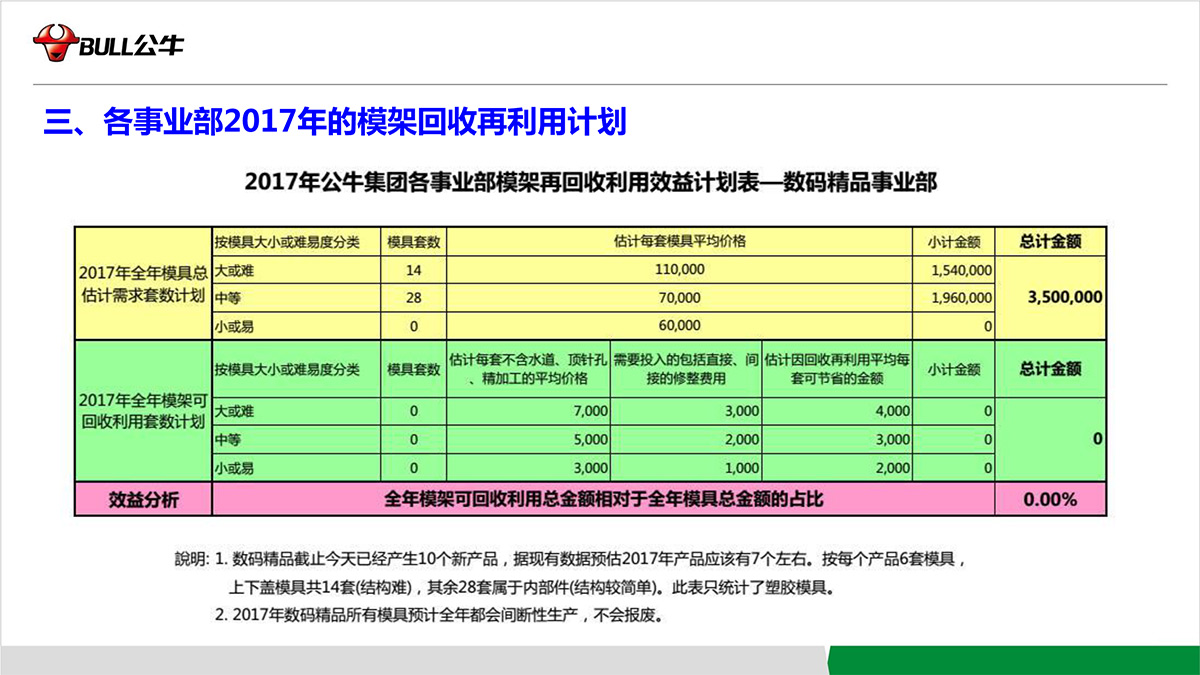Screen dimensions: 1200x675
Task: Click the total amount 3,500,000
Action: pyautogui.click(x=1050, y=298)
